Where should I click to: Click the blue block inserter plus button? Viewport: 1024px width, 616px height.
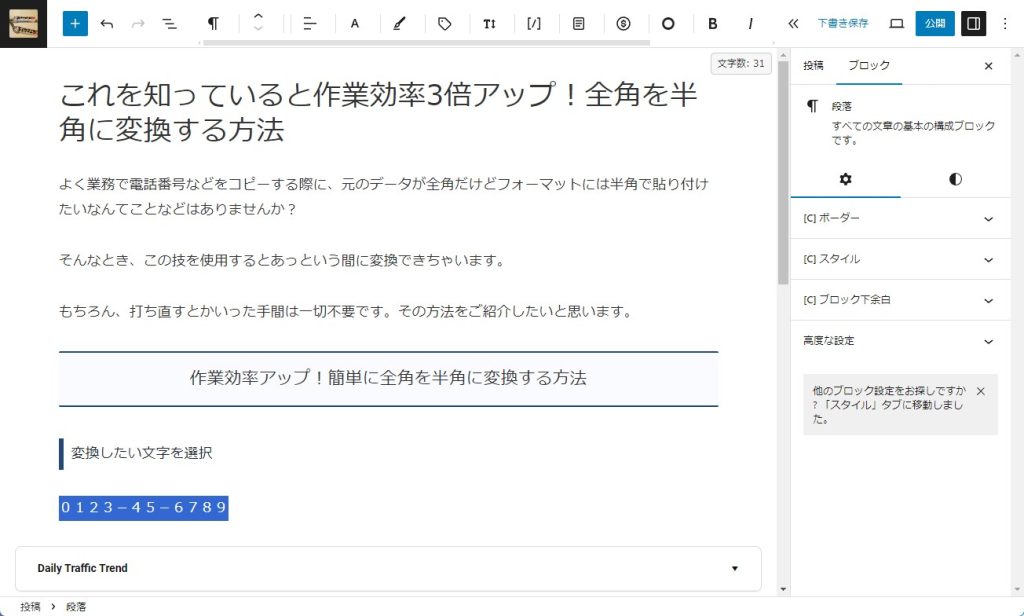tap(75, 23)
